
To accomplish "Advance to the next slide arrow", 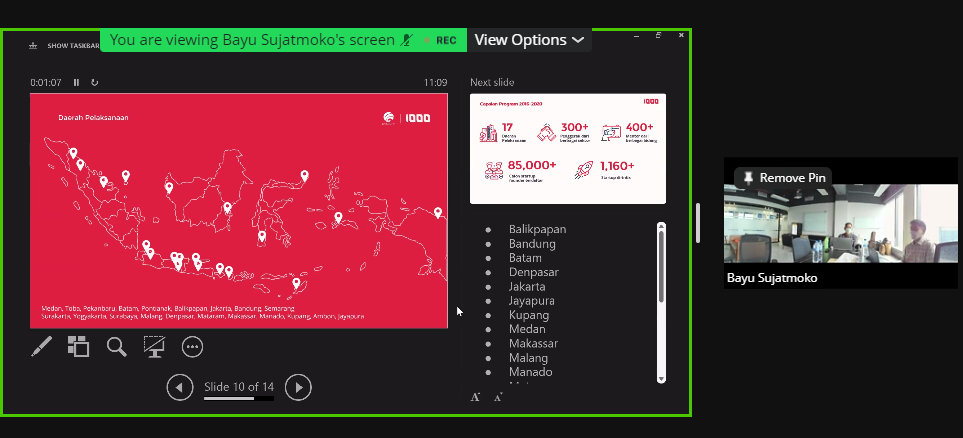I will [298, 387].
